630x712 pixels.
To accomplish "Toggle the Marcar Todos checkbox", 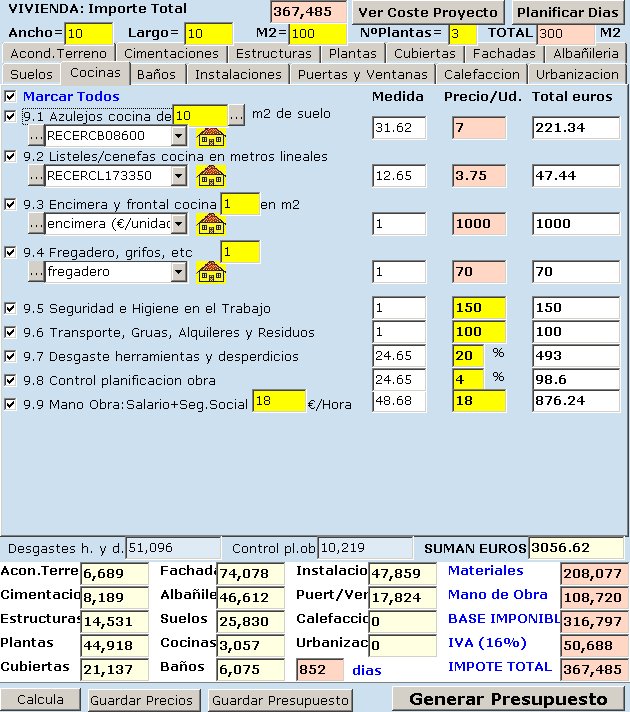I will pyautogui.click(x=10, y=96).
